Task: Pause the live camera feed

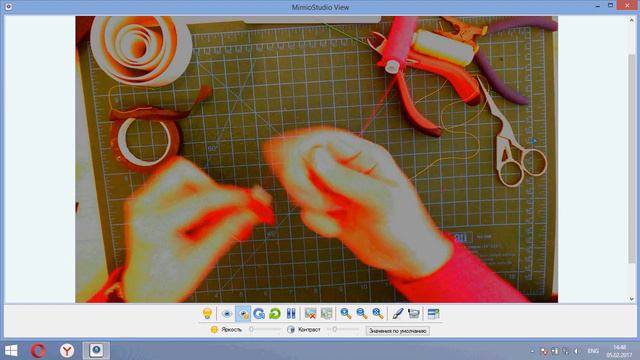Action: click(x=291, y=313)
